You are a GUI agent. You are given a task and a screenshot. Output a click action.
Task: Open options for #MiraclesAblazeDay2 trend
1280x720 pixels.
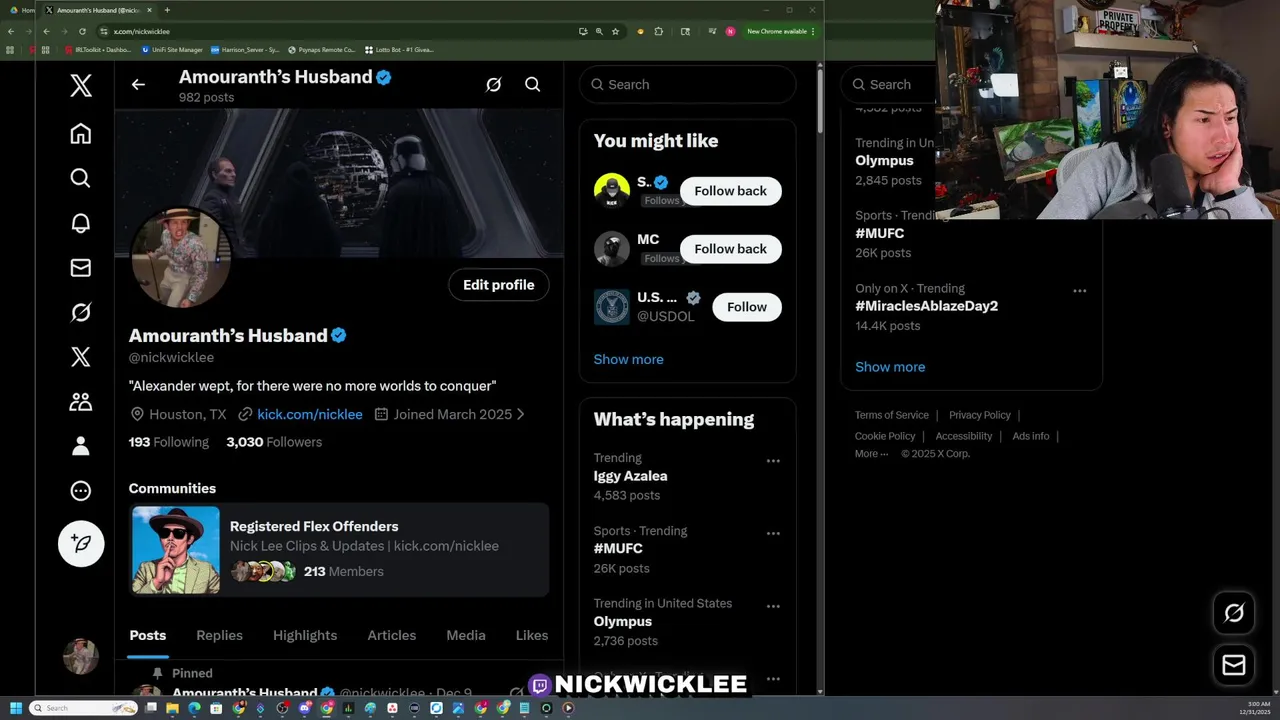coord(1080,291)
